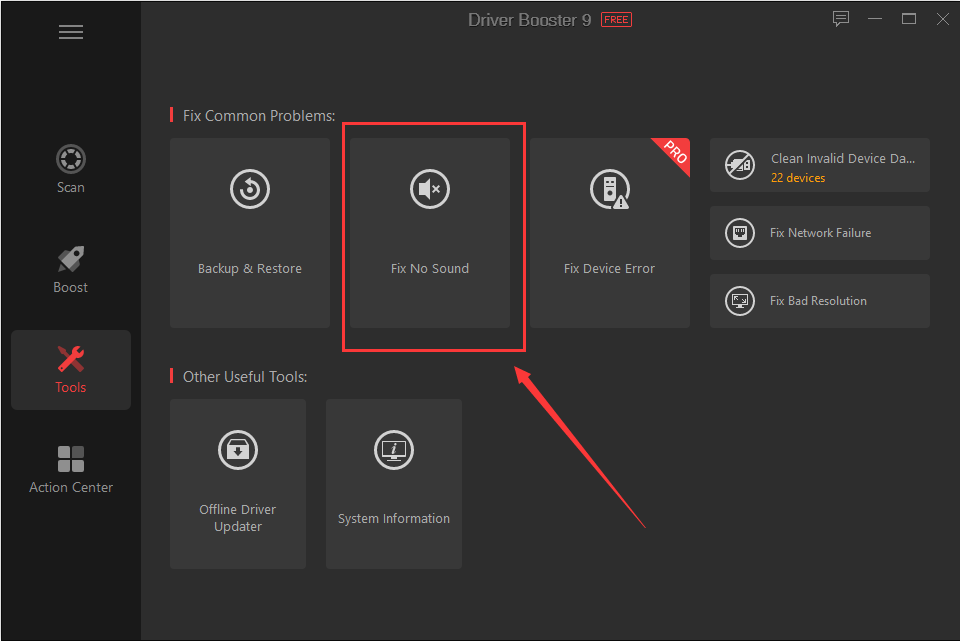Open the feedback chat icon

pos(841,19)
